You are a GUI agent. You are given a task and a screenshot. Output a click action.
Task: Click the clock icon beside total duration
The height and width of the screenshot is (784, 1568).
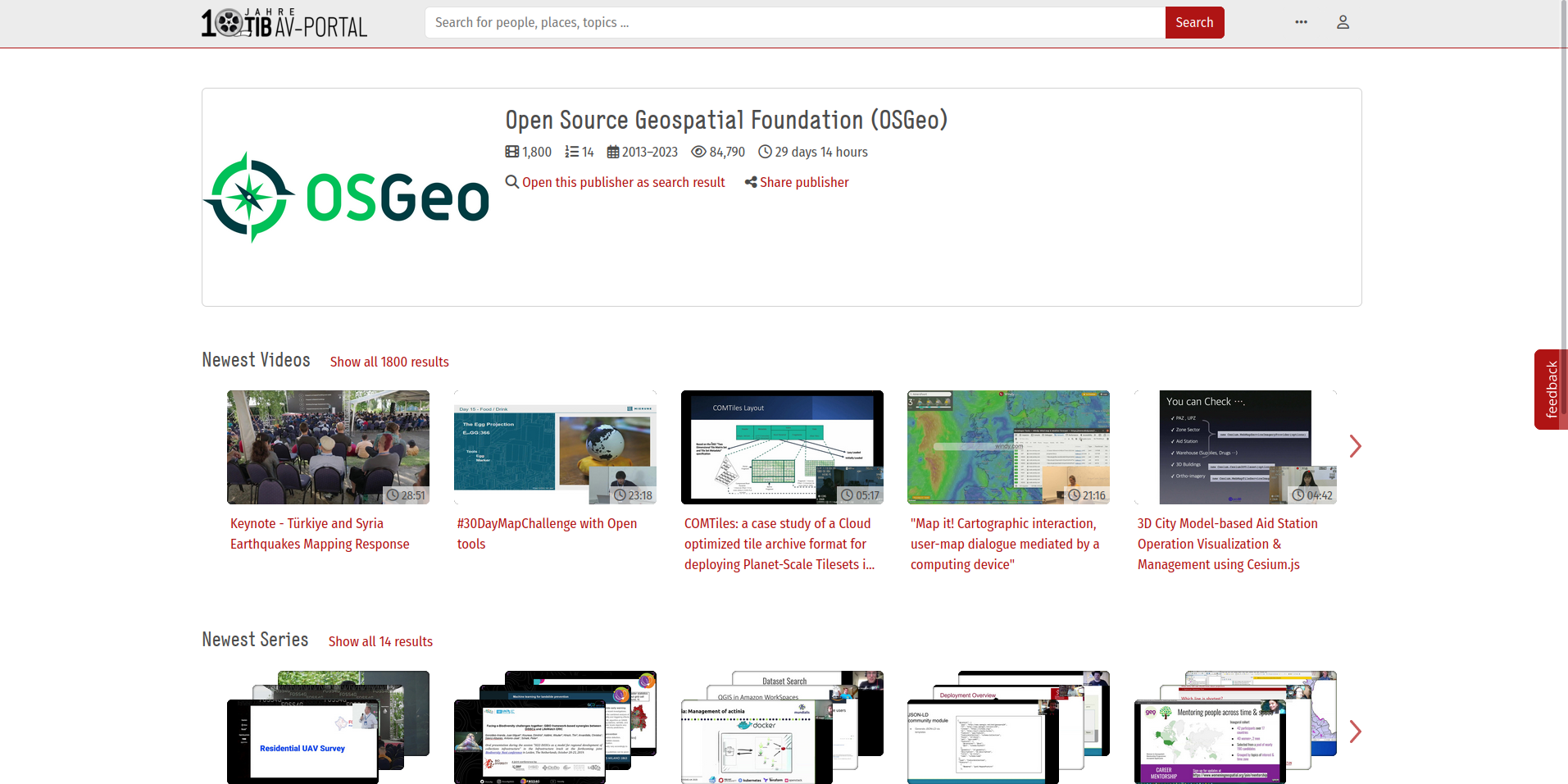pos(765,152)
